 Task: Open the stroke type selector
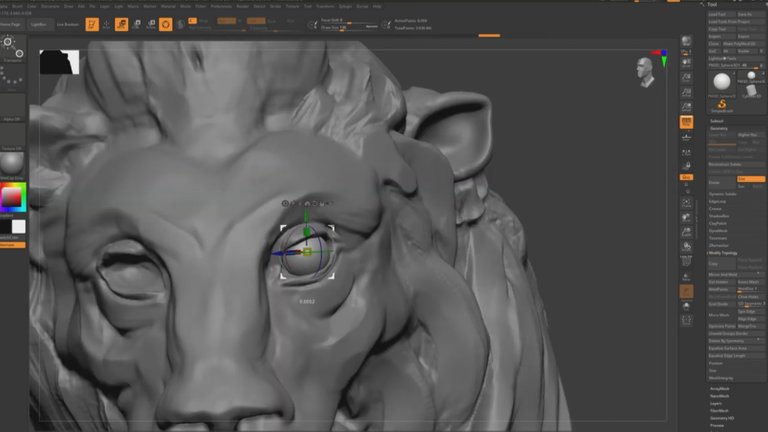pyautogui.click(x=13, y=77)
